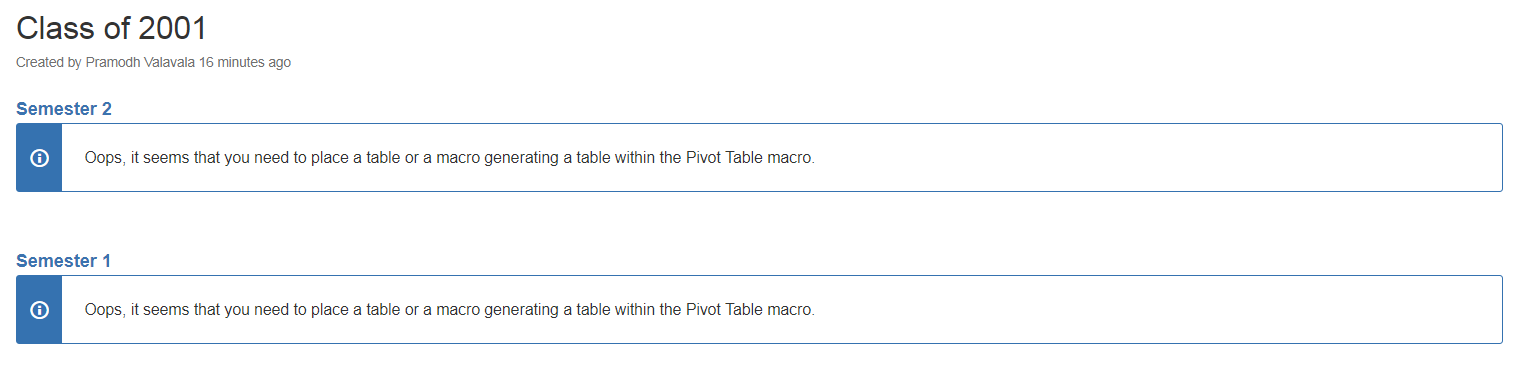
Task: Click the info icon in Semester 1 panel
Action: (x=40, y=310)
